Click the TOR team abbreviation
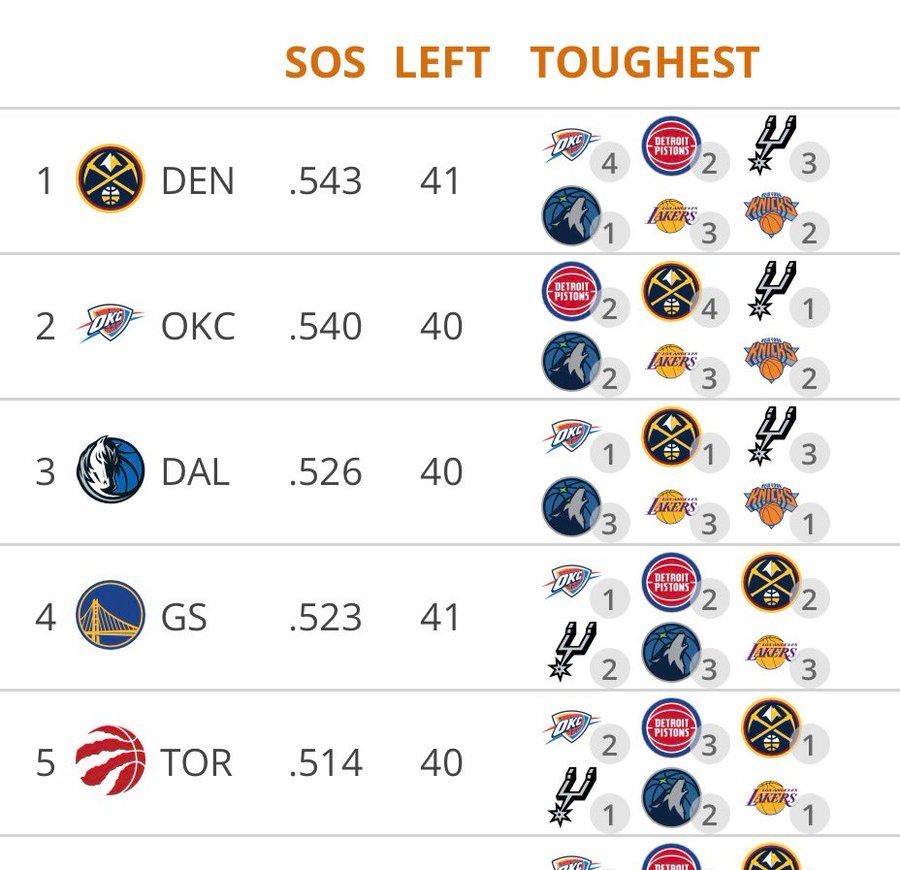This screenshot has width=900, height=870. pyautogui.click(x=196, y=763)
